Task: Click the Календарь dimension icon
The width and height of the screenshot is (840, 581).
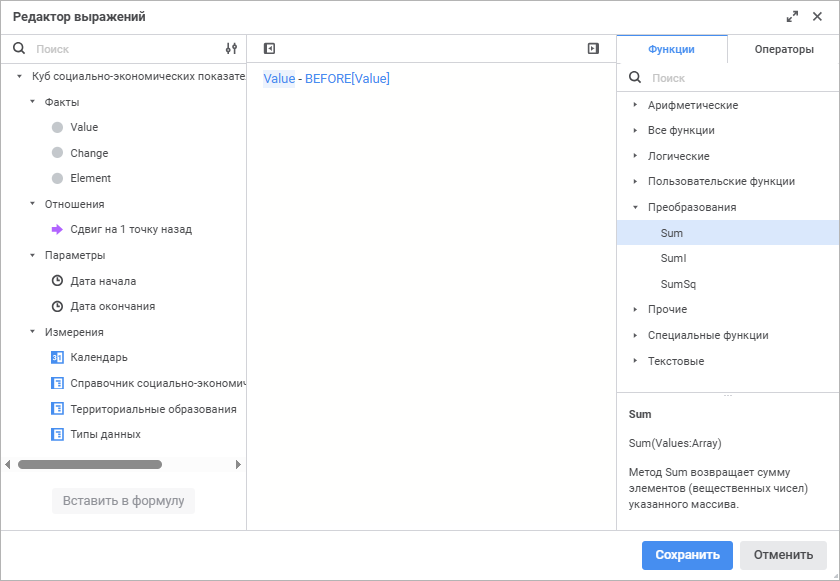Action: tap(57, 357)
